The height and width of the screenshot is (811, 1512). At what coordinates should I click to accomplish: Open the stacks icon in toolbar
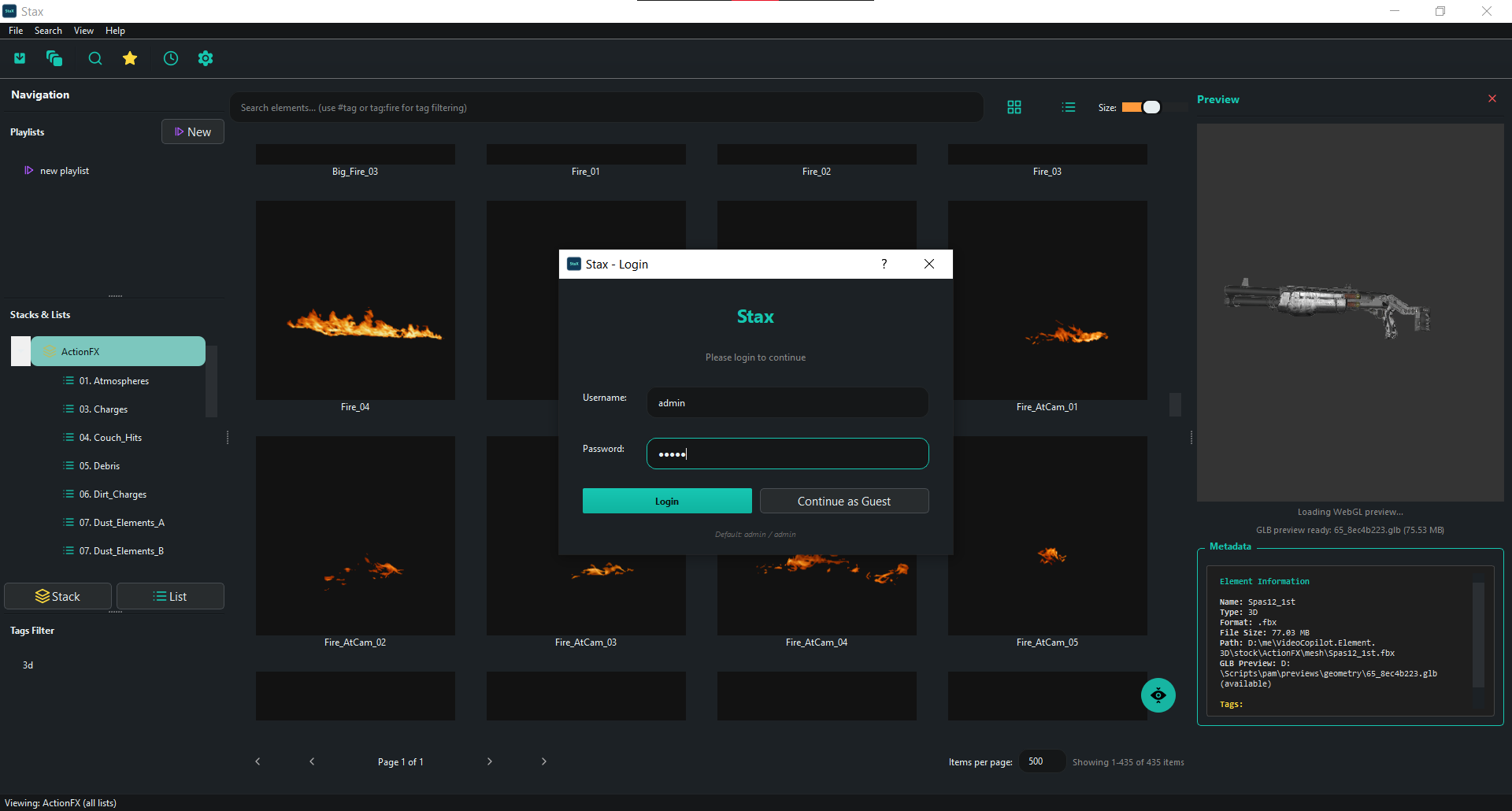(x=54, y=58)
